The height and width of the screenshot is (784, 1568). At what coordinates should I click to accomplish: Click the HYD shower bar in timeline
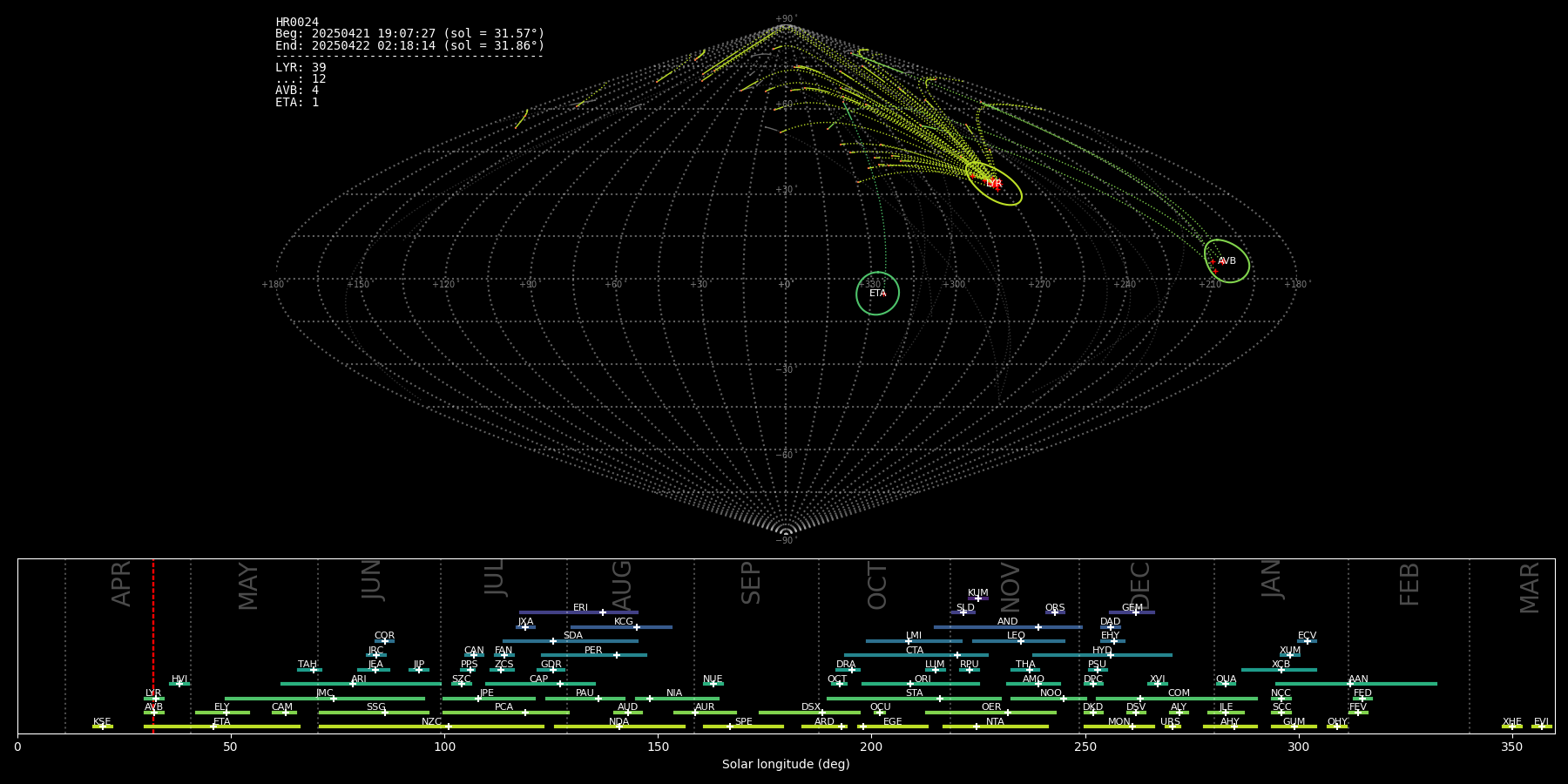click(1102, 655)
